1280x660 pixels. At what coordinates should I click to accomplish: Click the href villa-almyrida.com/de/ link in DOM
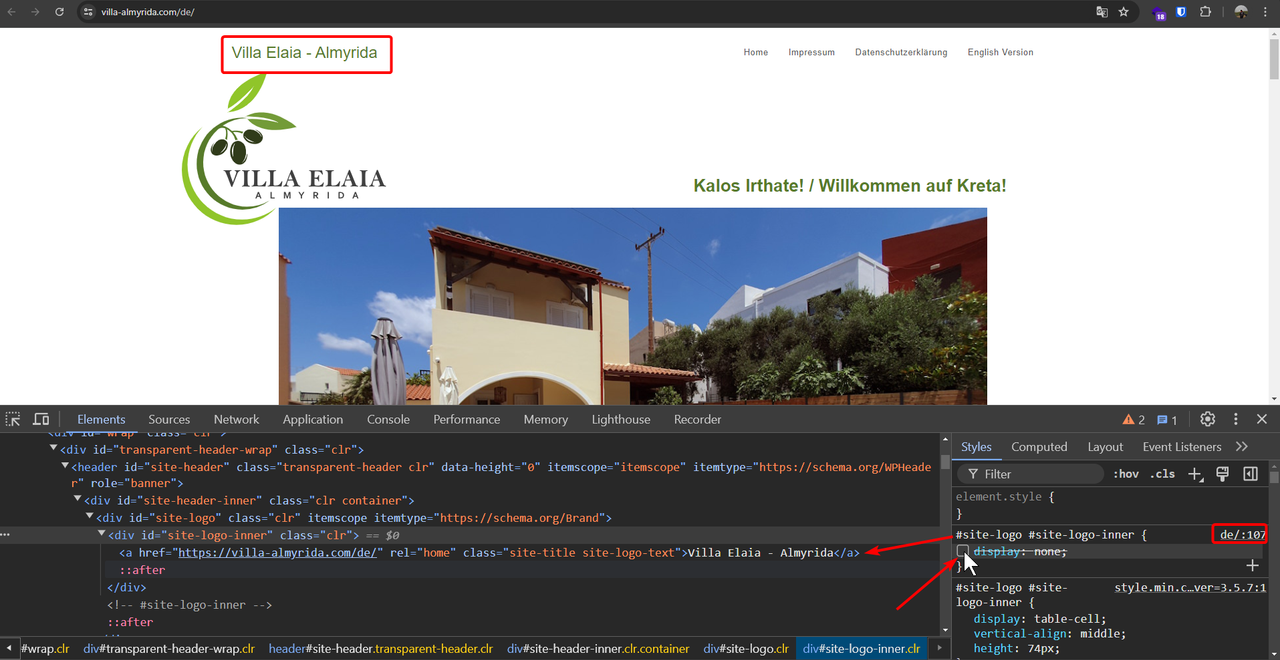pos(277,553)
